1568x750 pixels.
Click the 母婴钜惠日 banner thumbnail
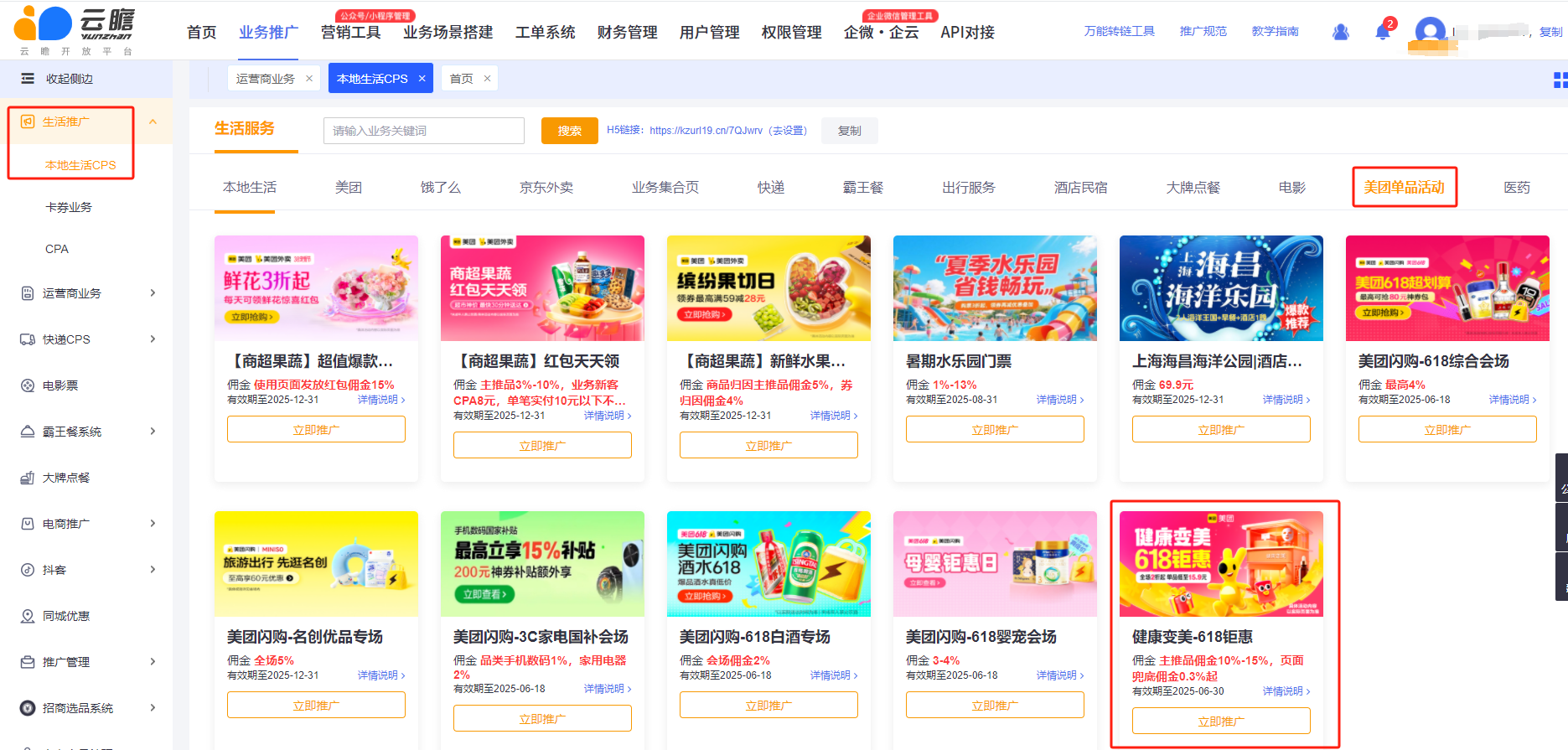click(995, 564)
